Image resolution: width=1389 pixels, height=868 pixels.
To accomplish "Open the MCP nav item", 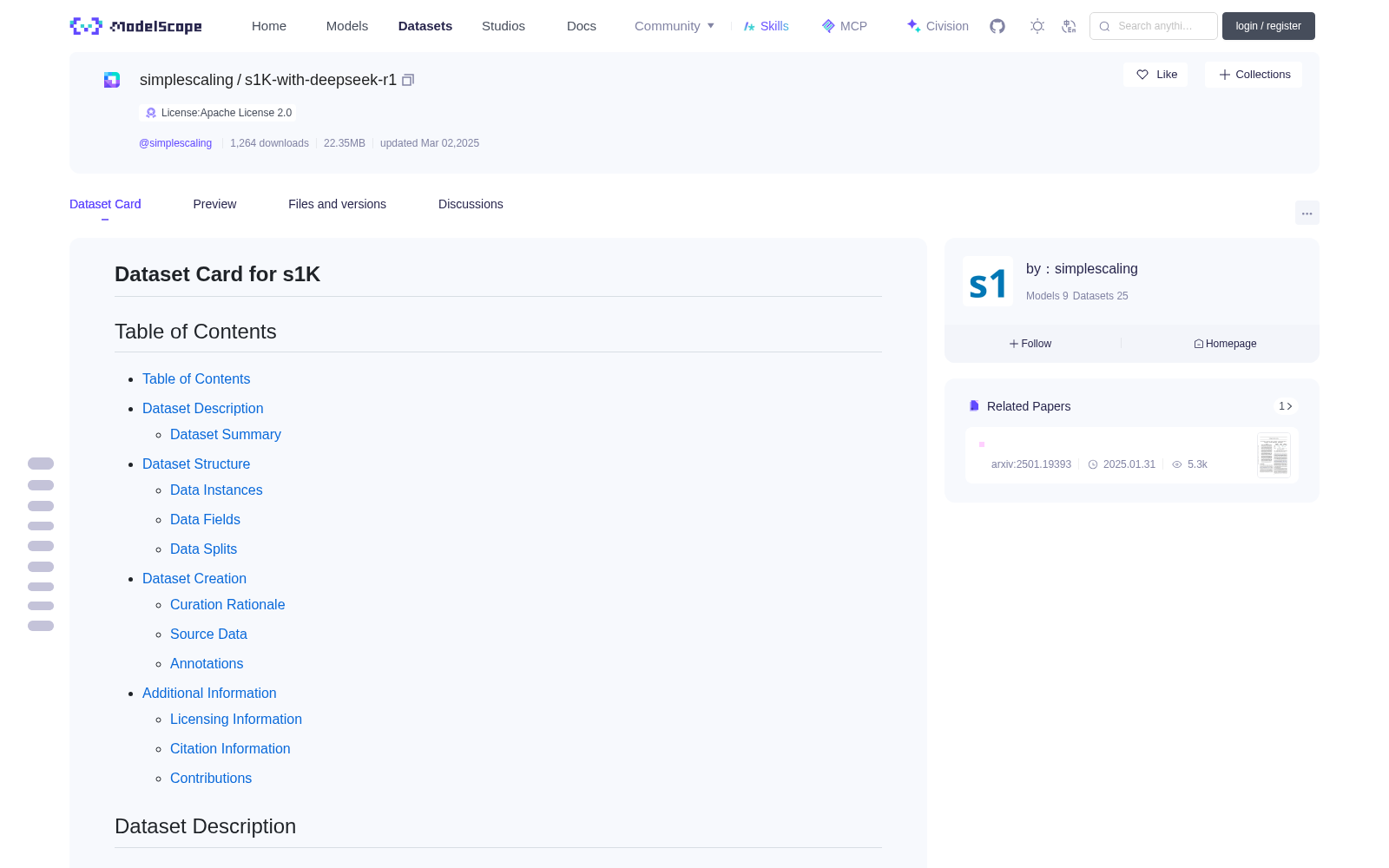I will [x=844, y=26].
